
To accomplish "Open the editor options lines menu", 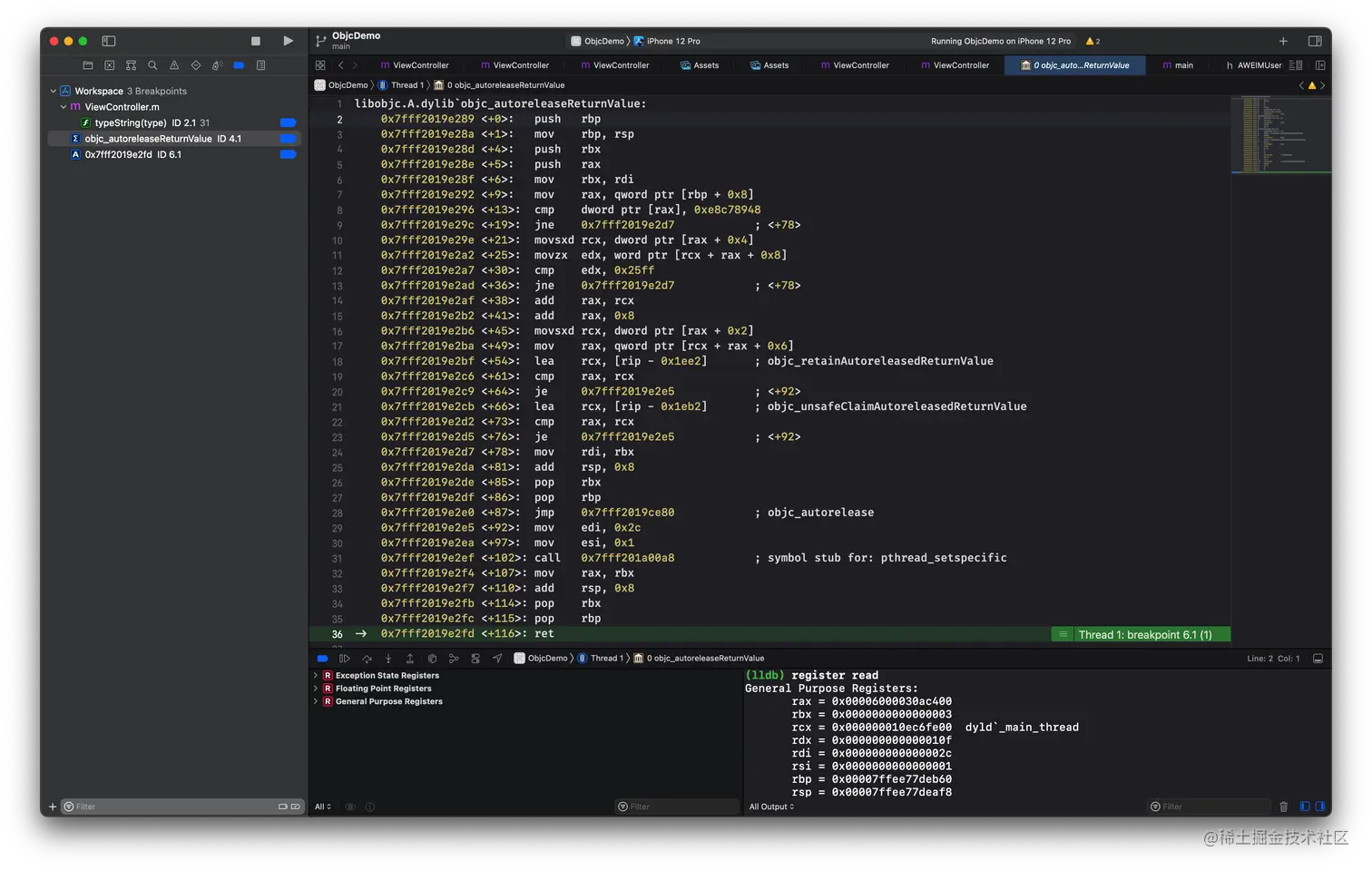I will (1296, 65).
